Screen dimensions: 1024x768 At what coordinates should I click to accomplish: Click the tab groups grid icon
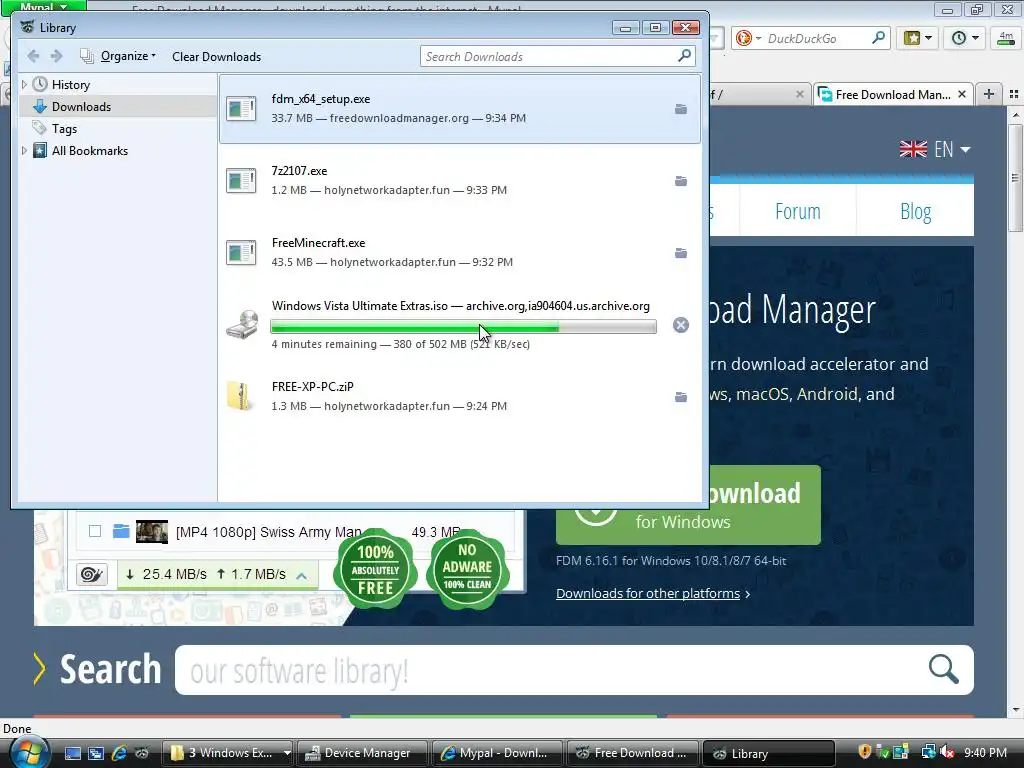pos(1014,94)
